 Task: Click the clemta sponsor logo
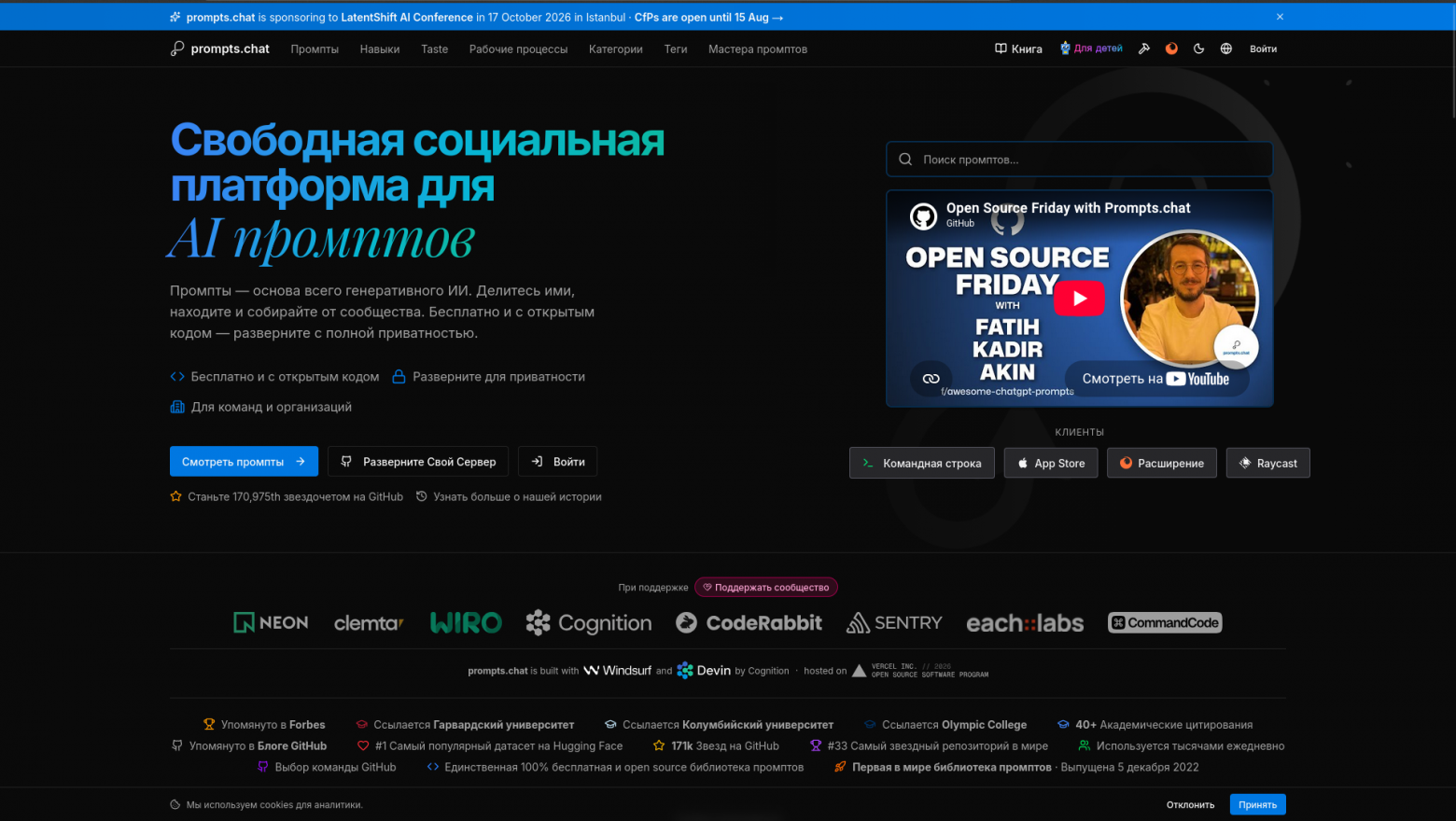pos(369,623)
